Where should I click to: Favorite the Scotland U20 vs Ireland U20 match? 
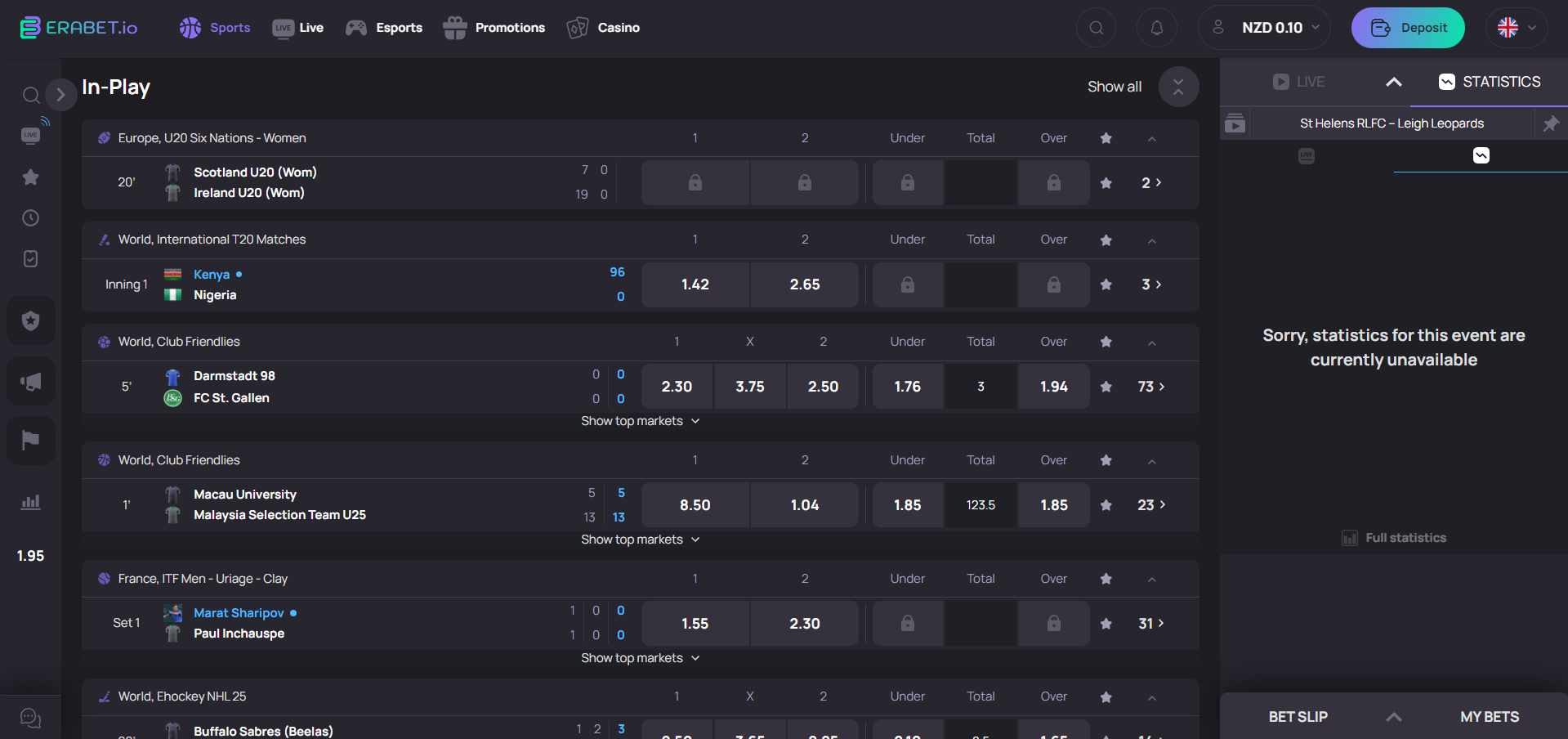(x=1106, y=182)
